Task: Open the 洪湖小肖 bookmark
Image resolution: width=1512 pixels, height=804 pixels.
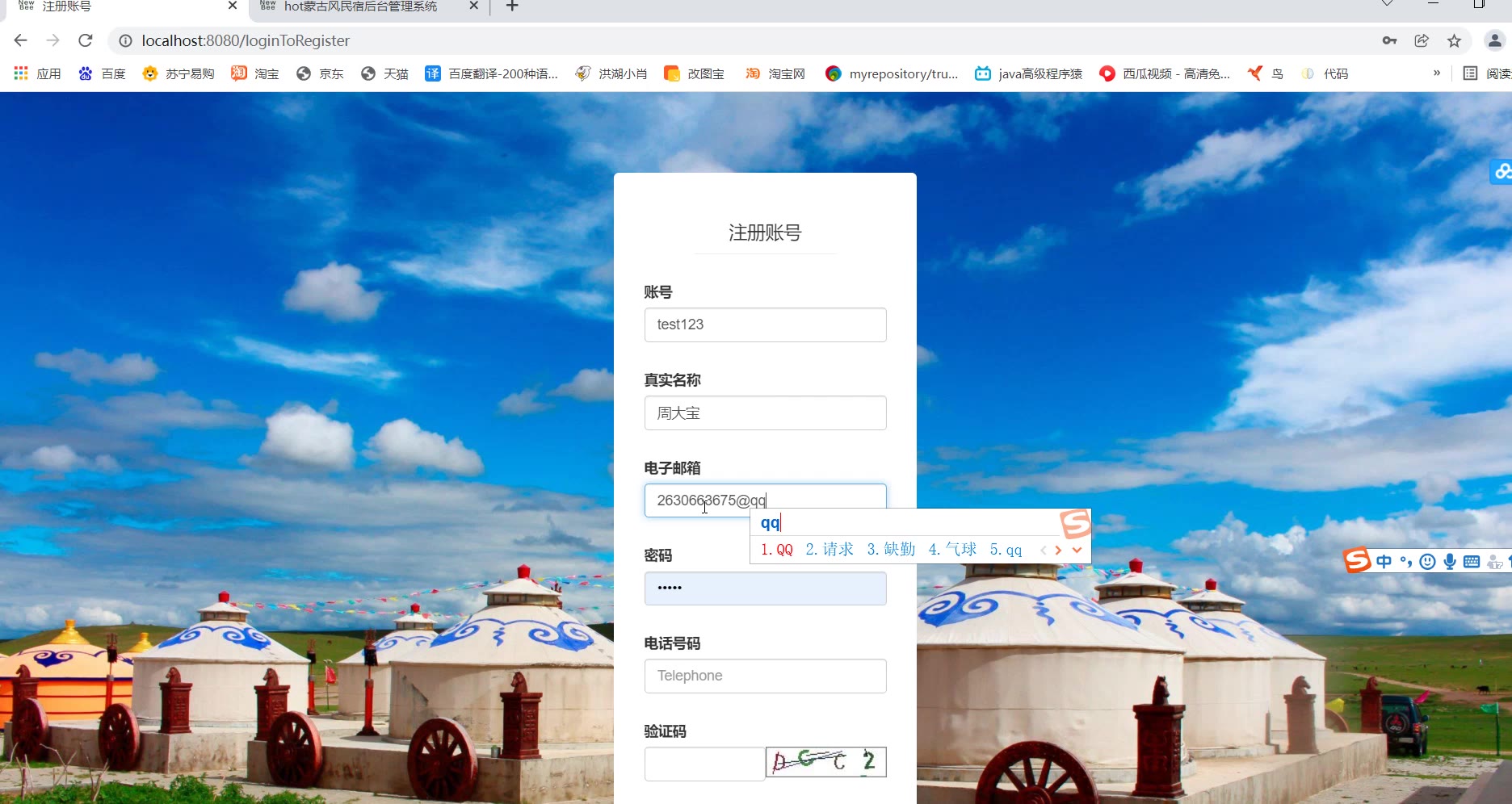Action: click(x=611, y=73)
